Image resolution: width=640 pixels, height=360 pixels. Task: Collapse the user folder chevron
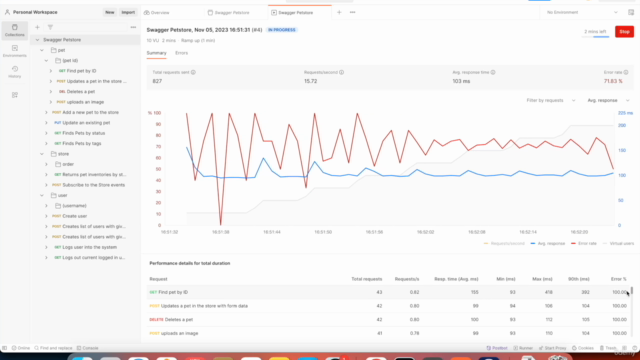point(42,196)
